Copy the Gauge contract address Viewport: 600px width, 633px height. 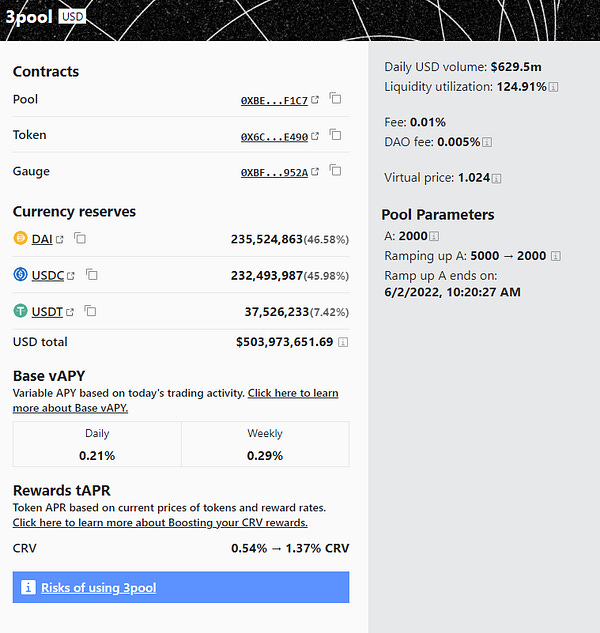coord(336,170)
